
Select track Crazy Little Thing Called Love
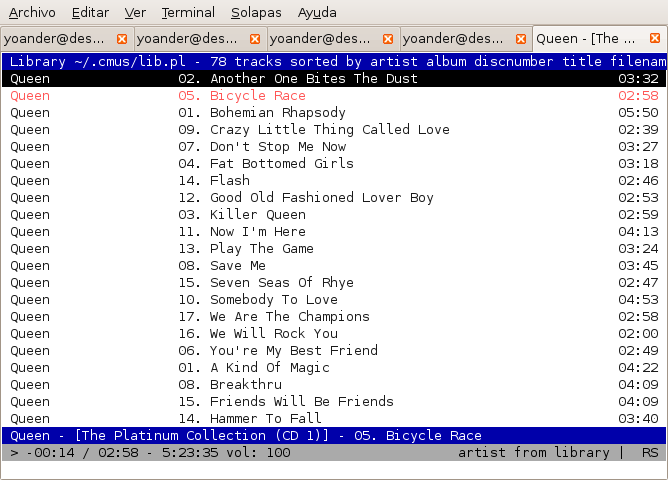pos(334,129)
